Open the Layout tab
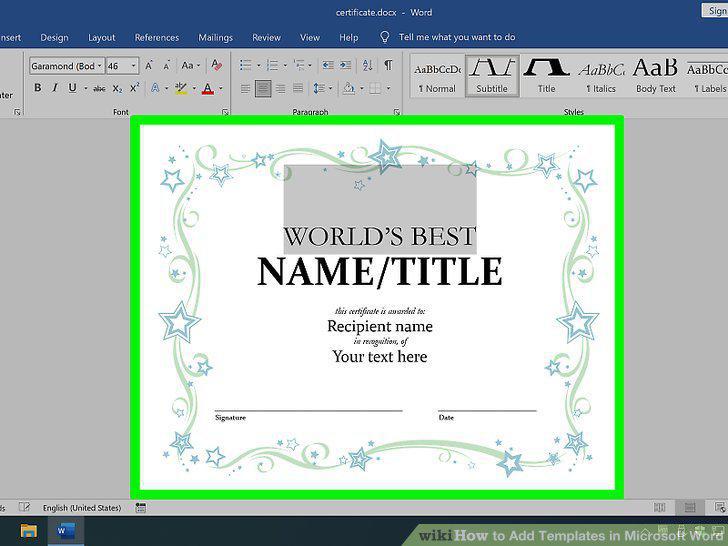The image size is (728, 546). (102, 37)
